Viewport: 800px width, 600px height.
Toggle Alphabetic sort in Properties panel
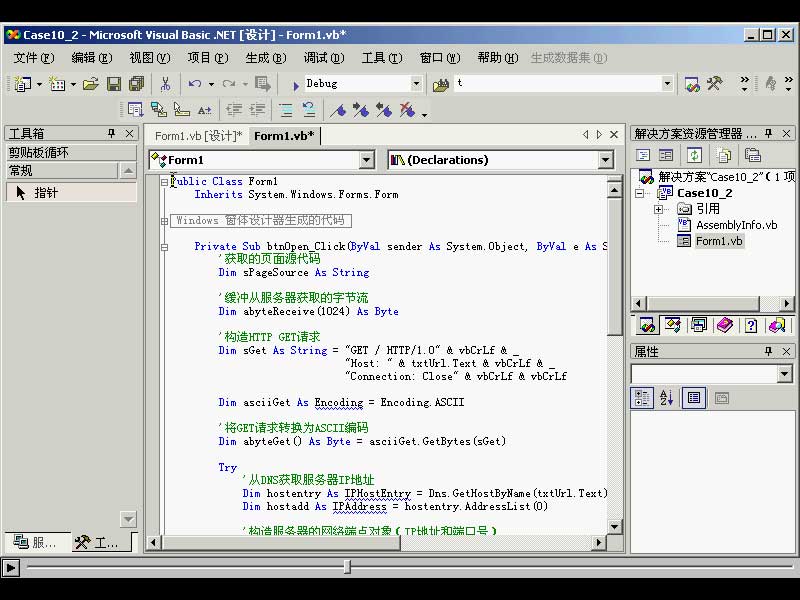pyautogui.click(x=666, y=398)
